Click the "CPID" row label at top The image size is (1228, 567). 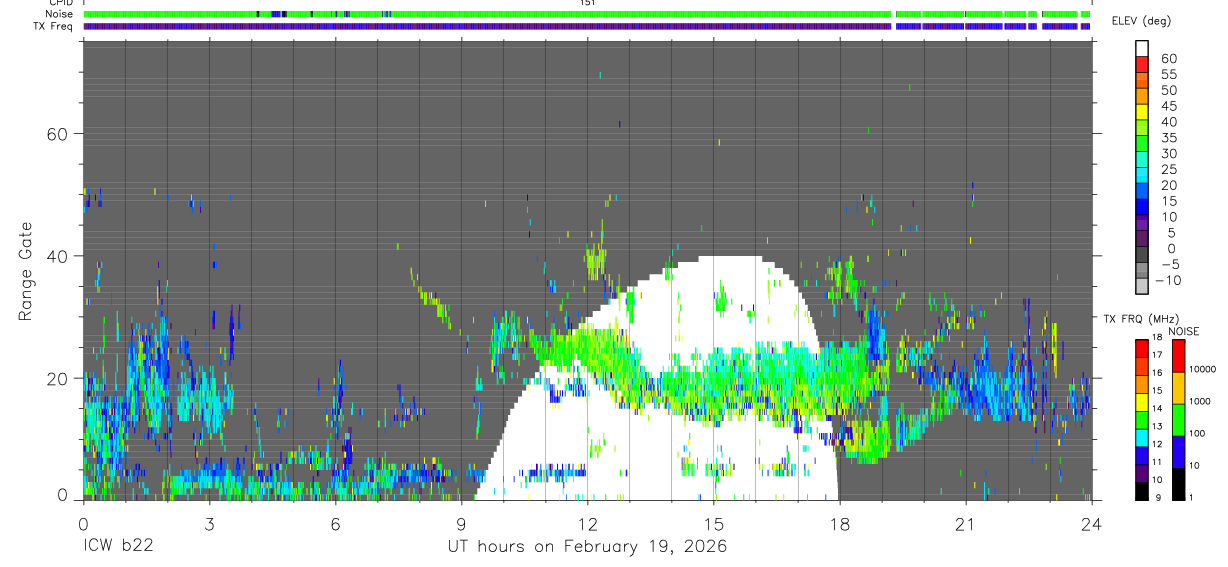[x=62, y=3]
